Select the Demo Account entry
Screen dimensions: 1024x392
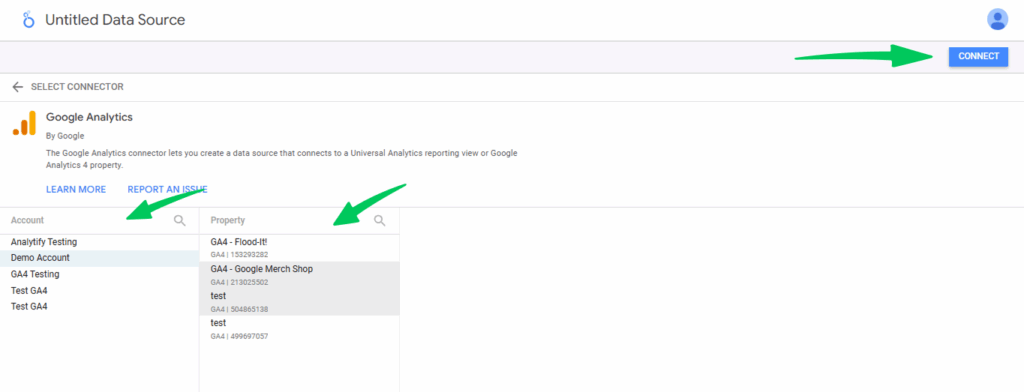click(99, 258)
